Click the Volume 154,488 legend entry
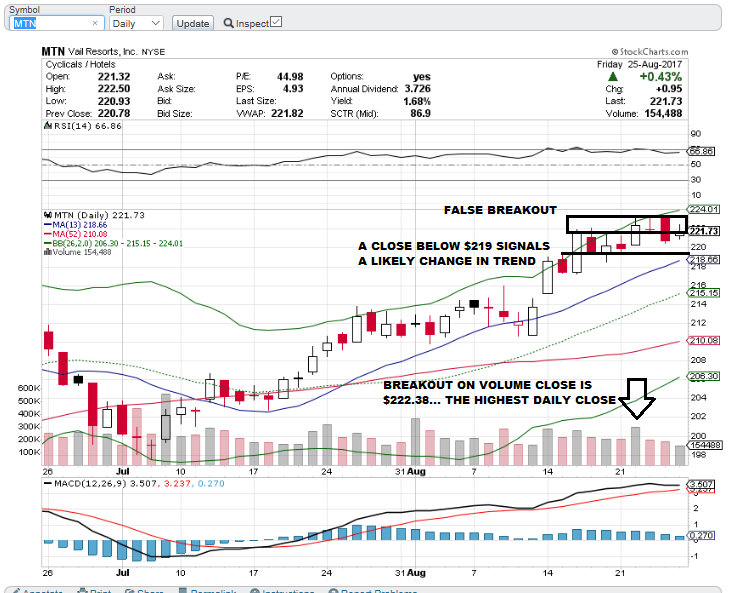The height and width of the screenshot is (593, 741). [x=82, y=252]
